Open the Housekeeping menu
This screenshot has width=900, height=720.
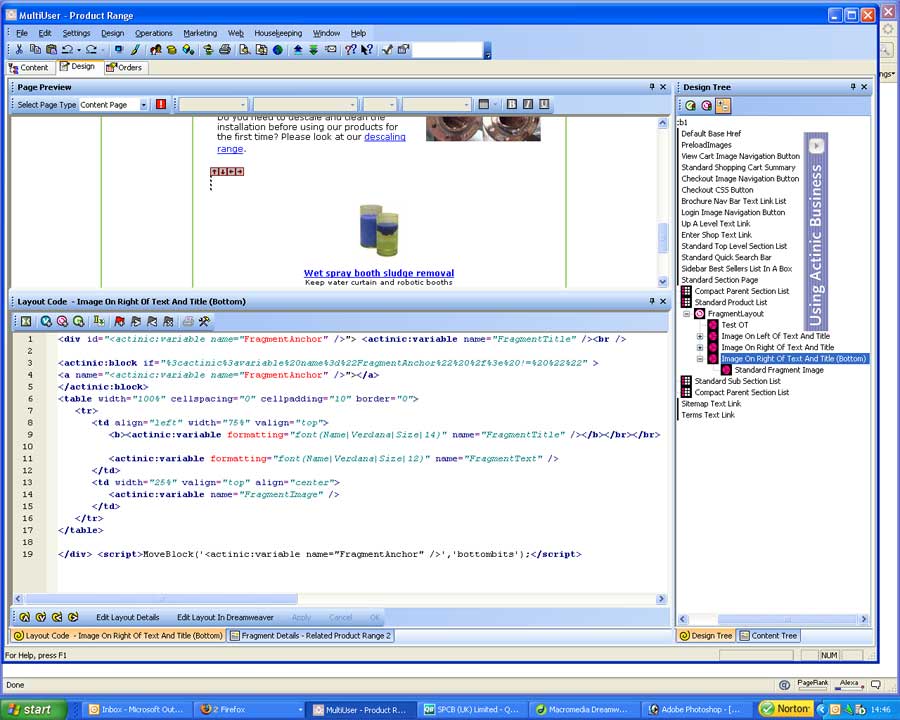pos(278,33)
